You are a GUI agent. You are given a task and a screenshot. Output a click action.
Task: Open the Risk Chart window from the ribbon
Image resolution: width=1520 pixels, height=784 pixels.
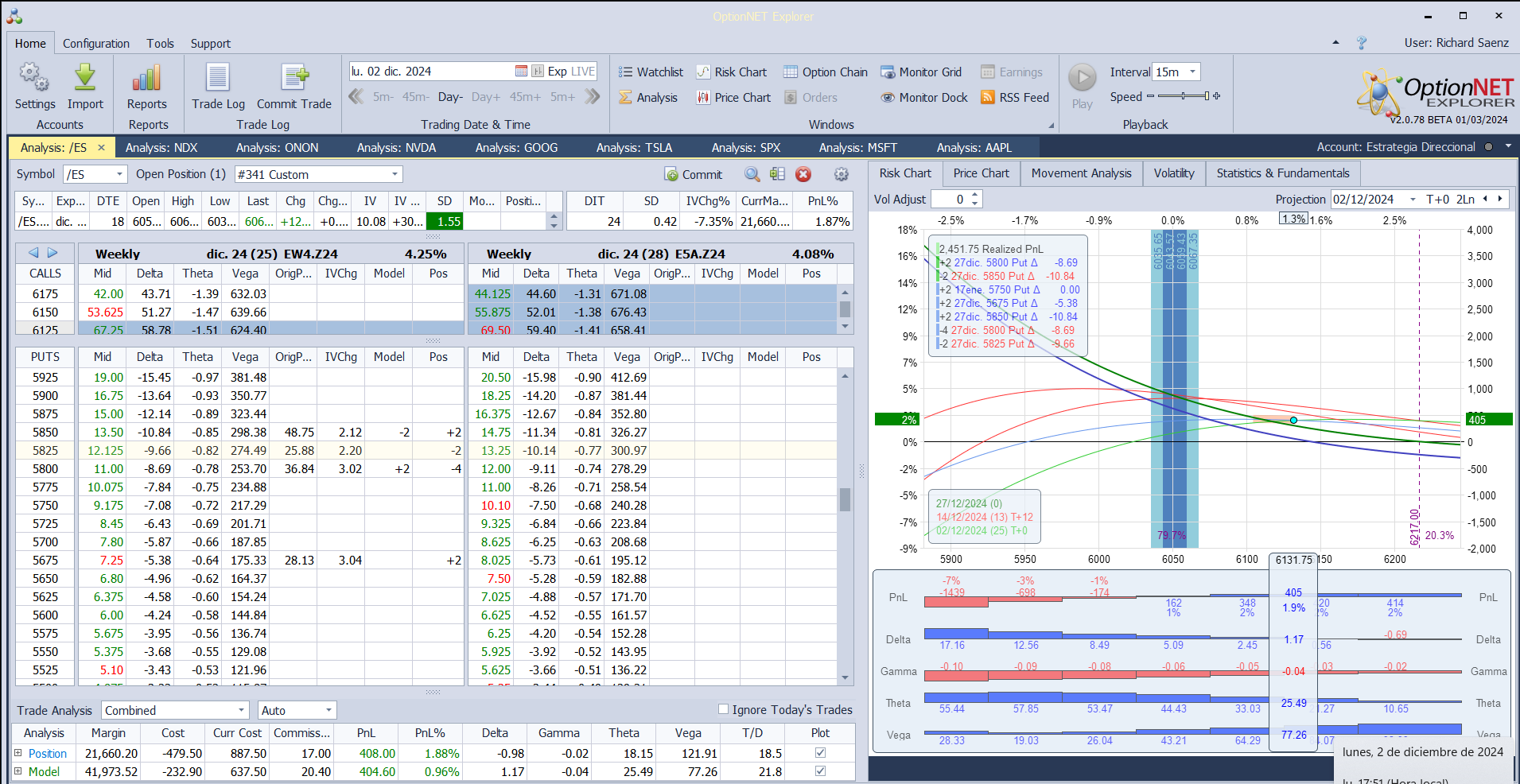[x=732, y=72]
